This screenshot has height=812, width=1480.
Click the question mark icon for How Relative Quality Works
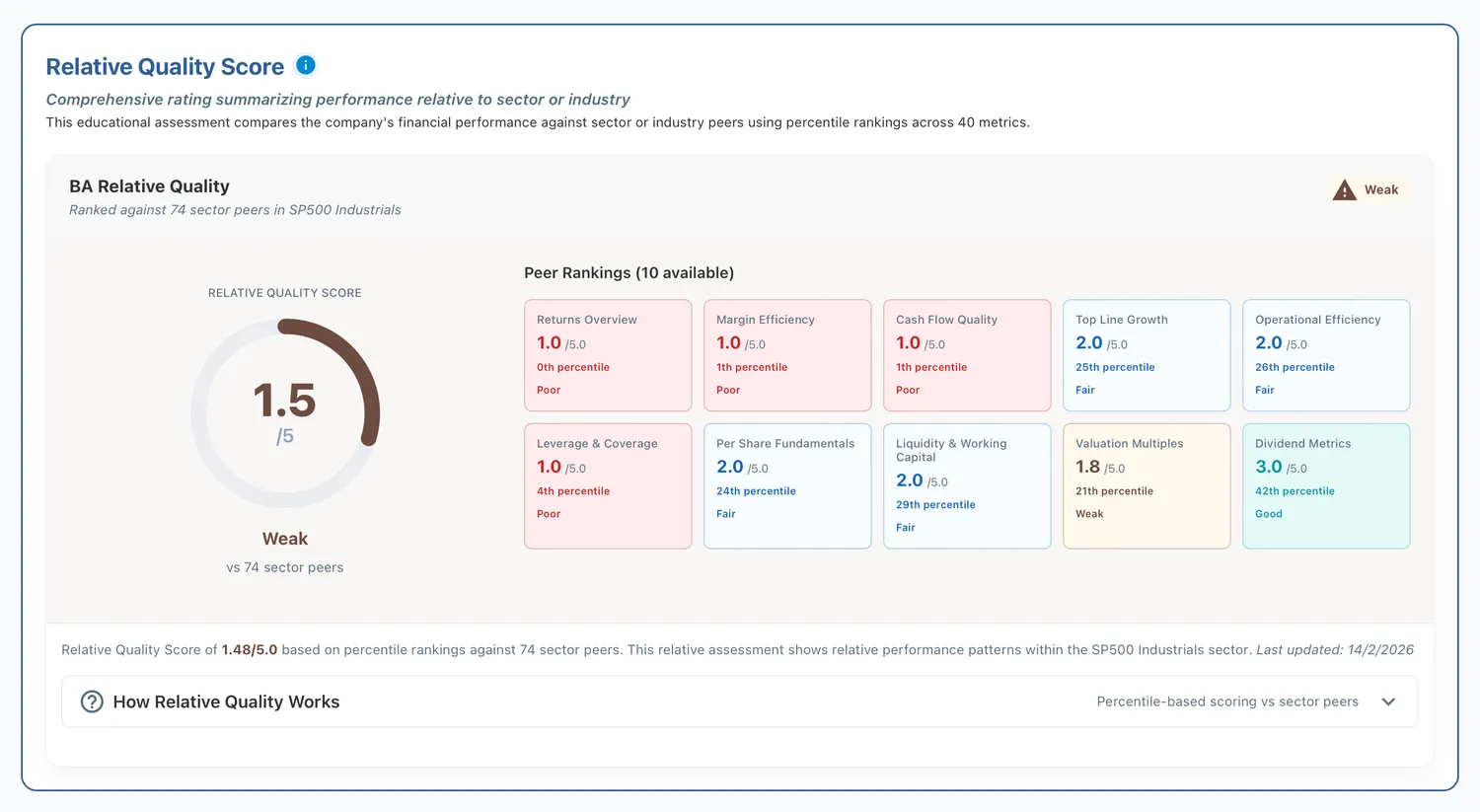[92, 701]
